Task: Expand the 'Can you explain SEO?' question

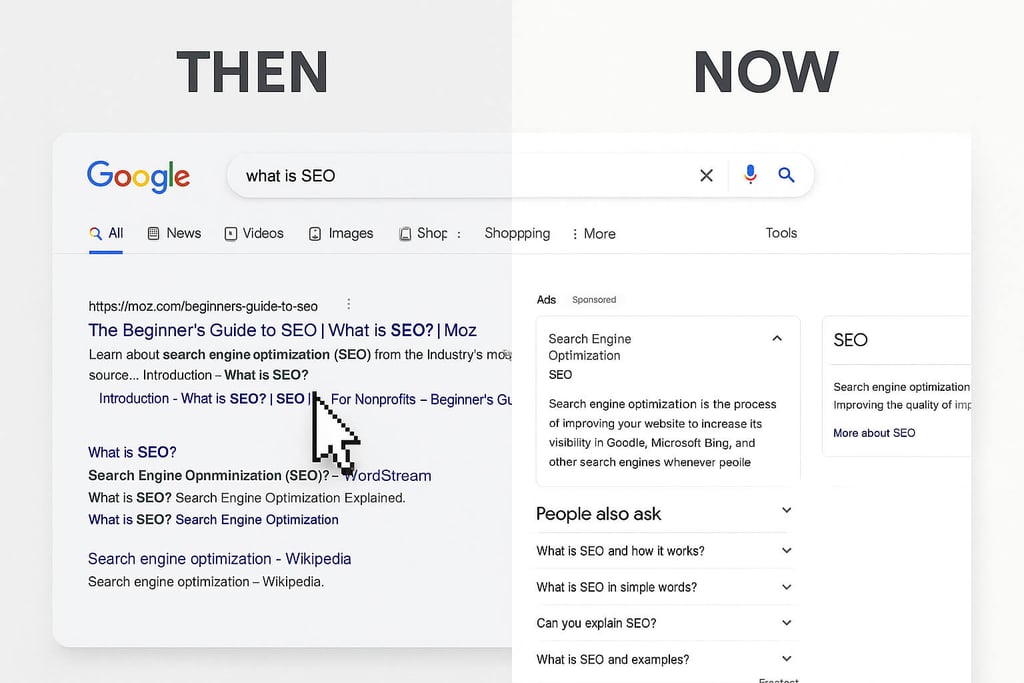Action: click(786, 623)
